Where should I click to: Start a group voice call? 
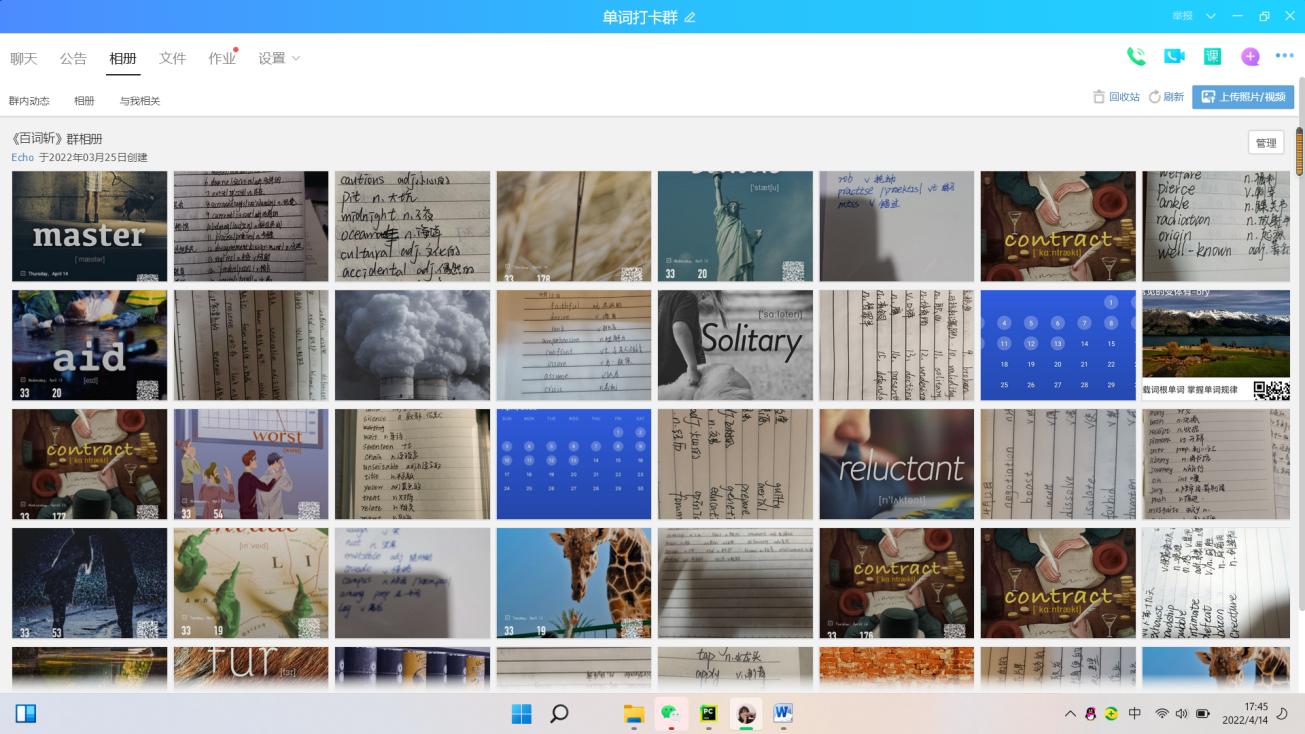(1136, 57)
